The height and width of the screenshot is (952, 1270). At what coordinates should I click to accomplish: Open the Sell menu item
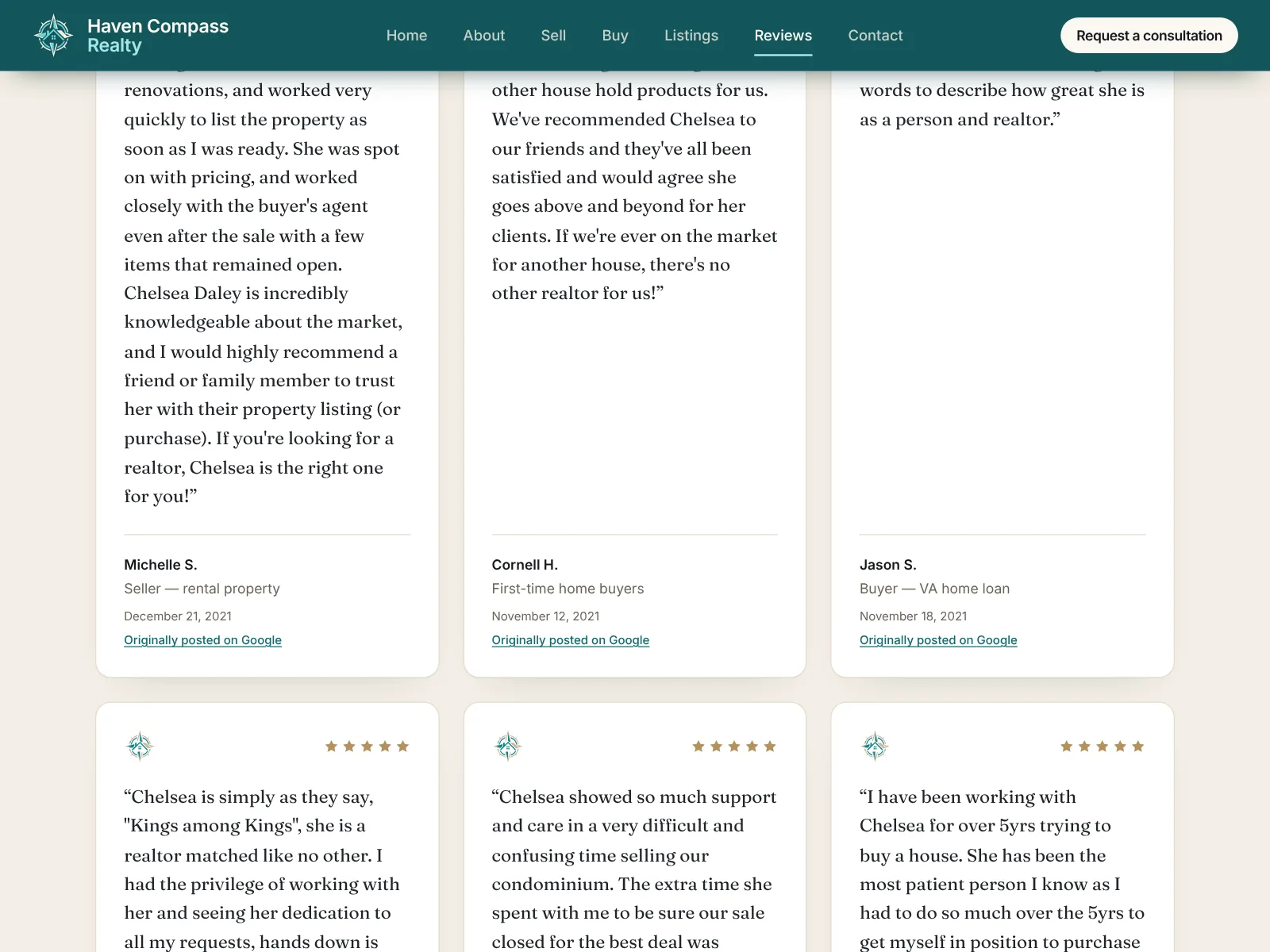(x=553, y=36)
